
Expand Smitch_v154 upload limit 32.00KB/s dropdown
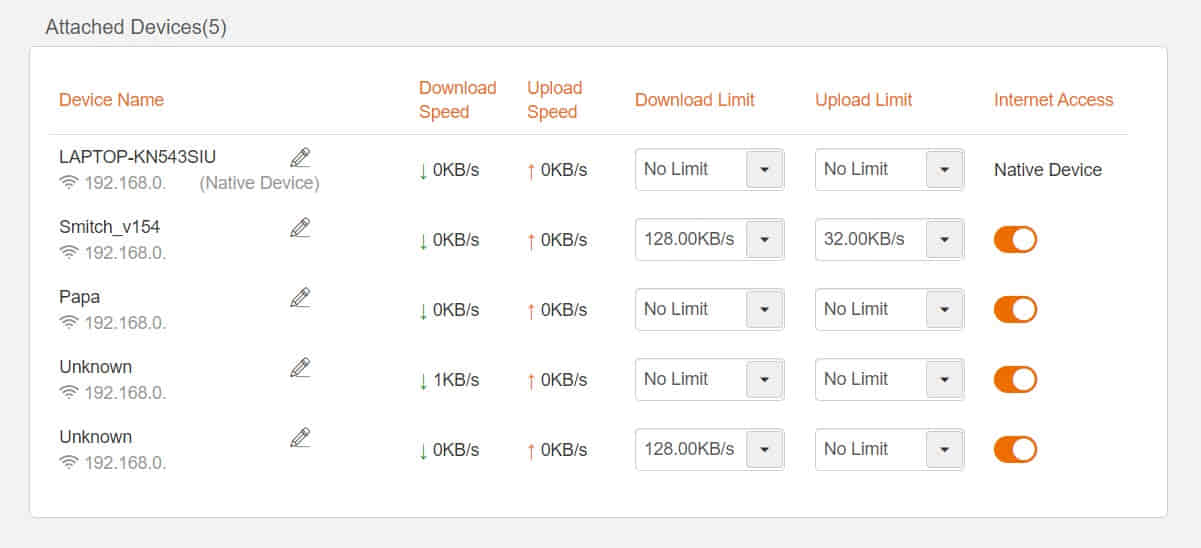coord(890,240)
